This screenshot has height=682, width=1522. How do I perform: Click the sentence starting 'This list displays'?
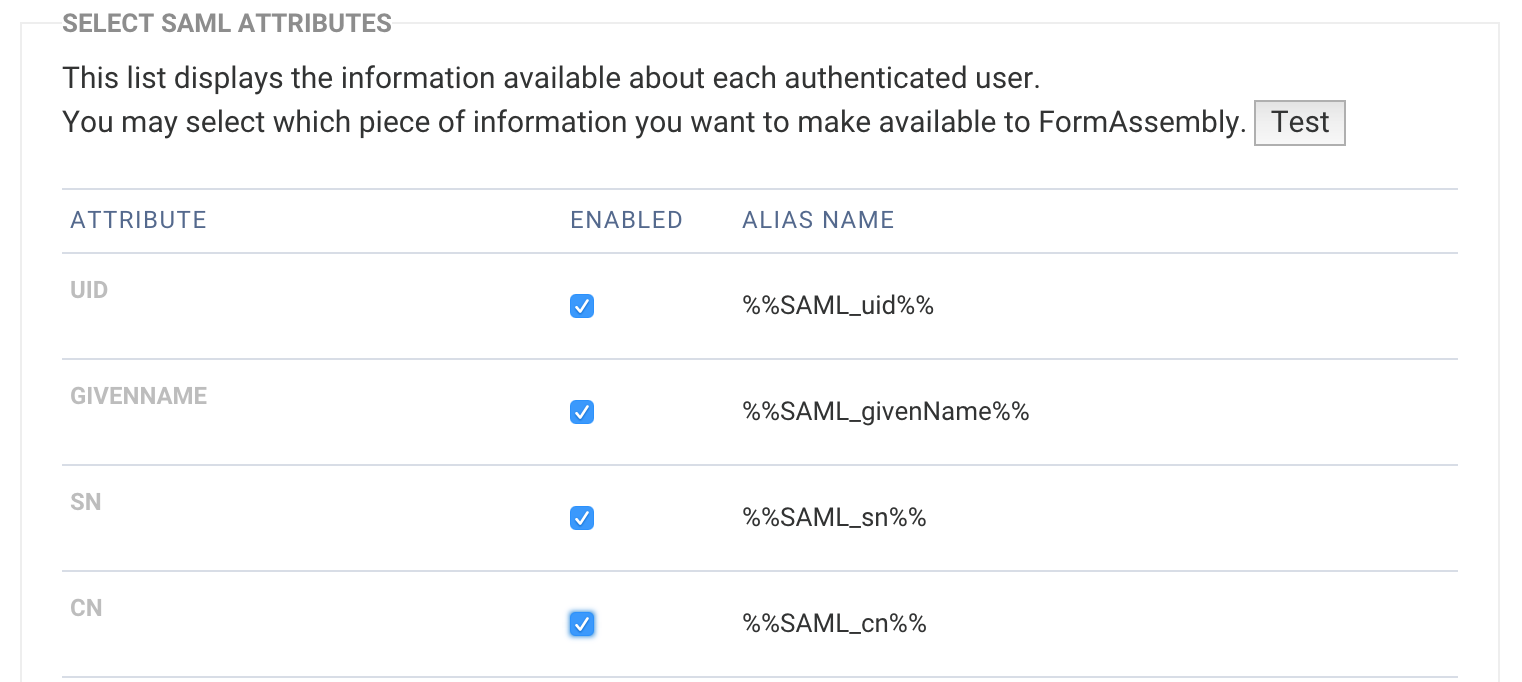pyautogui.click(x=551, y=77)
